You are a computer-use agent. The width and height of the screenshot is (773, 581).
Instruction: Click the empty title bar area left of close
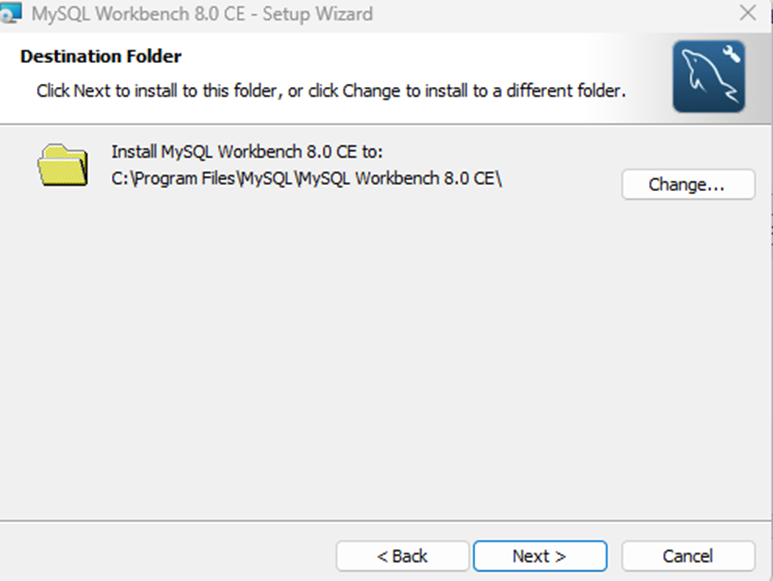(x=550, y=14)
